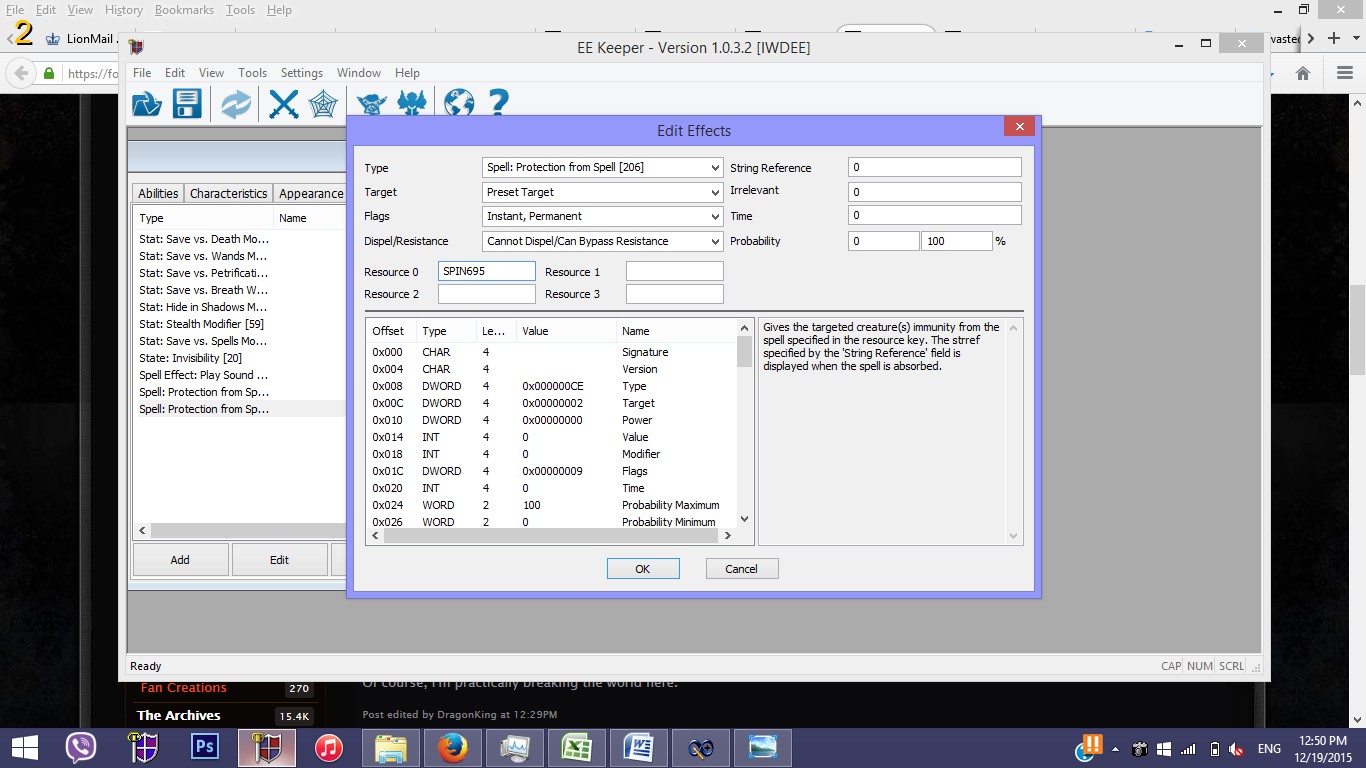This screenshot has width=1366, height=768.
Task: Open the photo viewer taskbar icon
Action: point(762,747)
